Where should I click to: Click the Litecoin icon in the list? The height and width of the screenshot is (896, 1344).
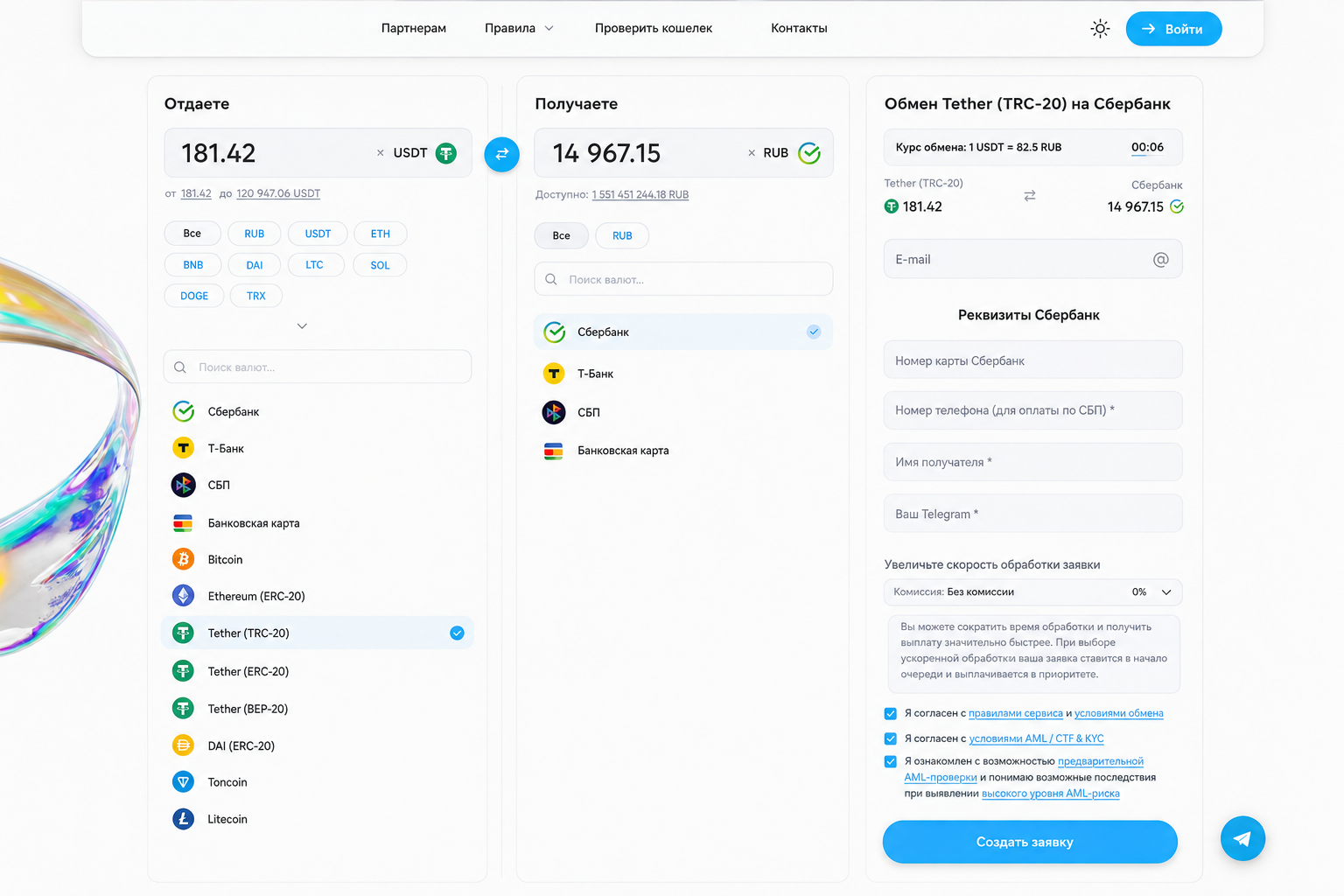[183, 819]
